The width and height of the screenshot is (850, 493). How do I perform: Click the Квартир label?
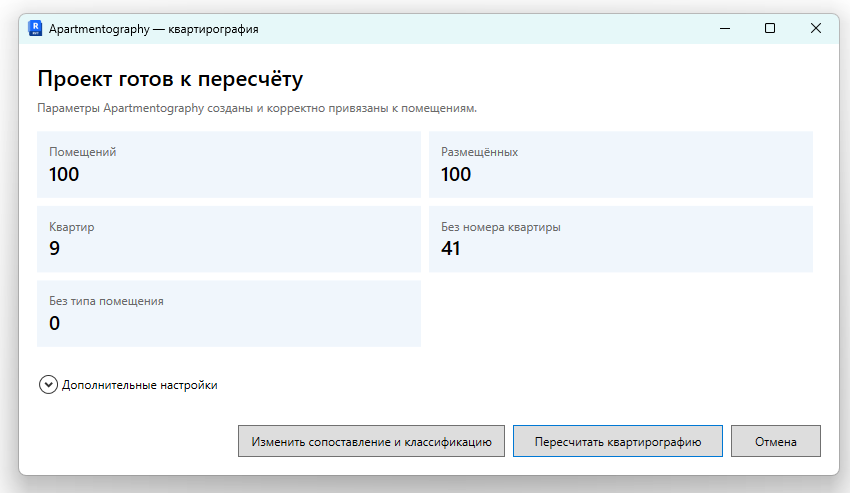[72, 227]
